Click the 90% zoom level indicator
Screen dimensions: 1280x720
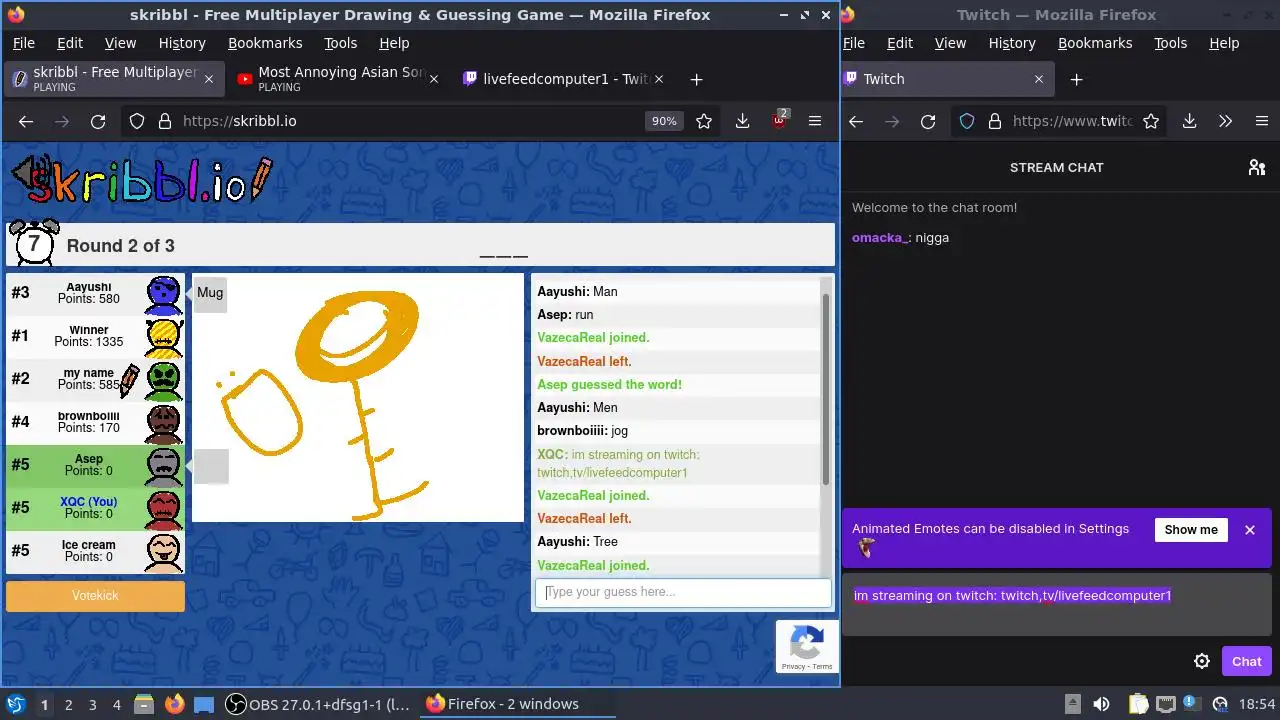coord(664,121)
